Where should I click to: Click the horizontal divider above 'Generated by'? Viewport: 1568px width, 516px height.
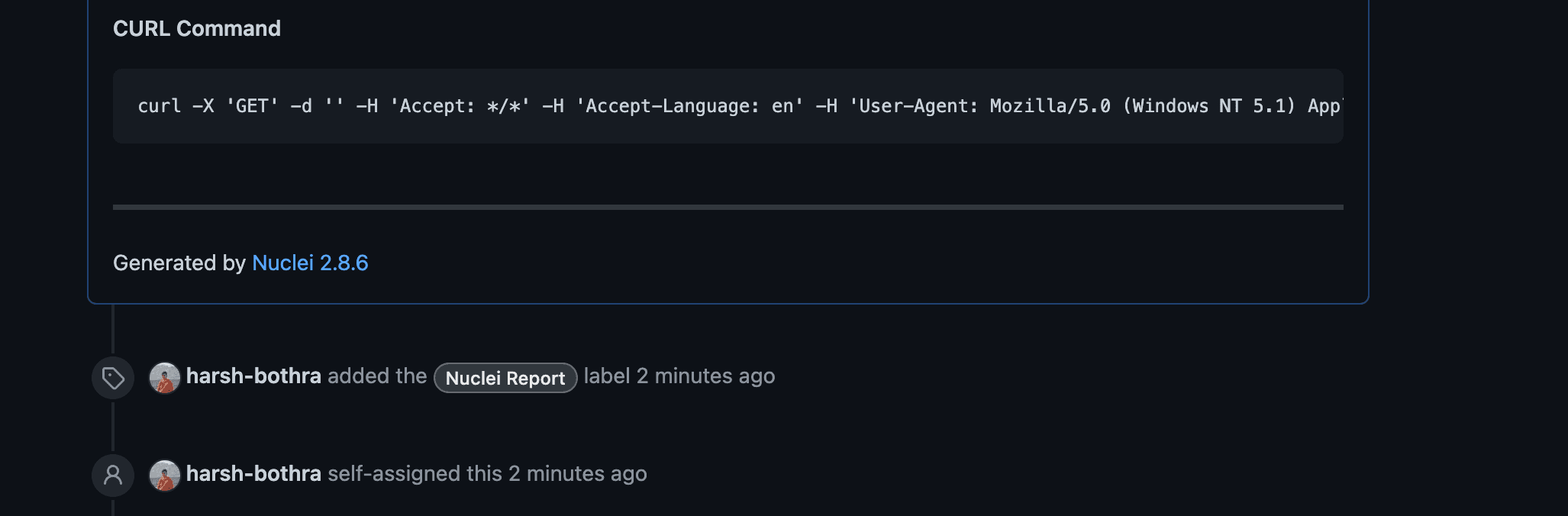[727, 207]
